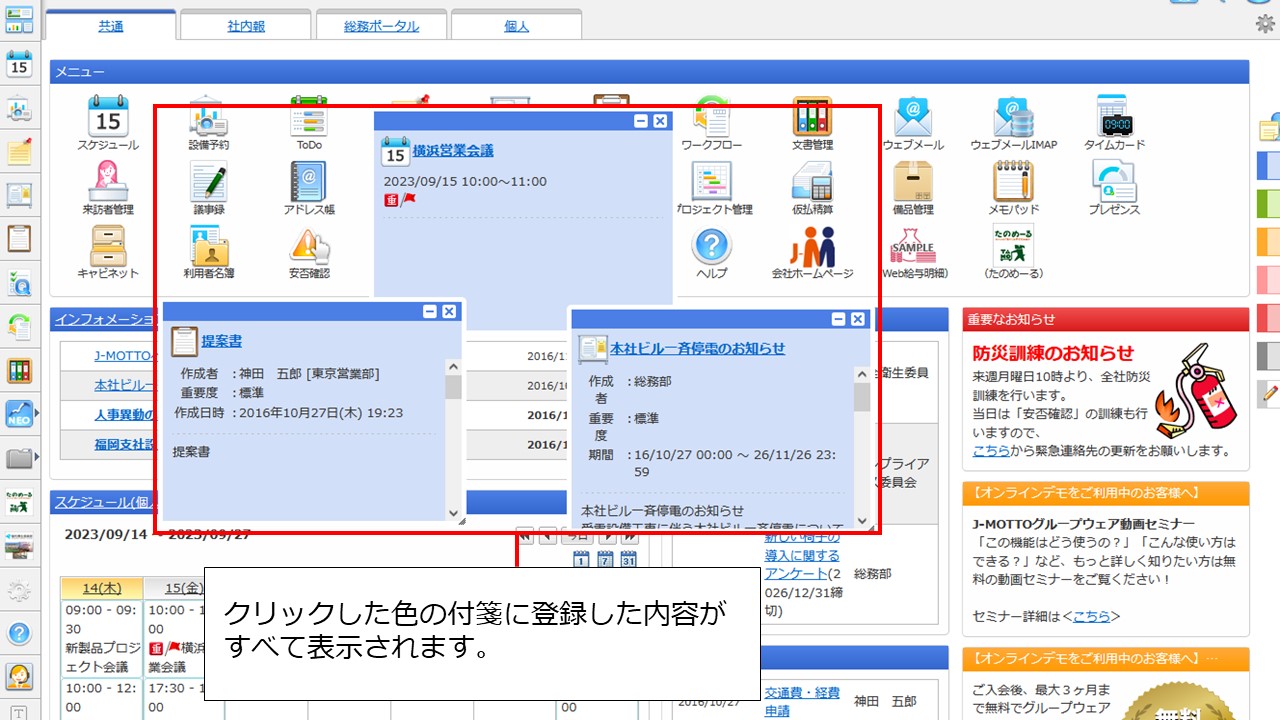
Task: Collapse the 横浜営業会議 sticky note
Action: [x=641, y=121]
